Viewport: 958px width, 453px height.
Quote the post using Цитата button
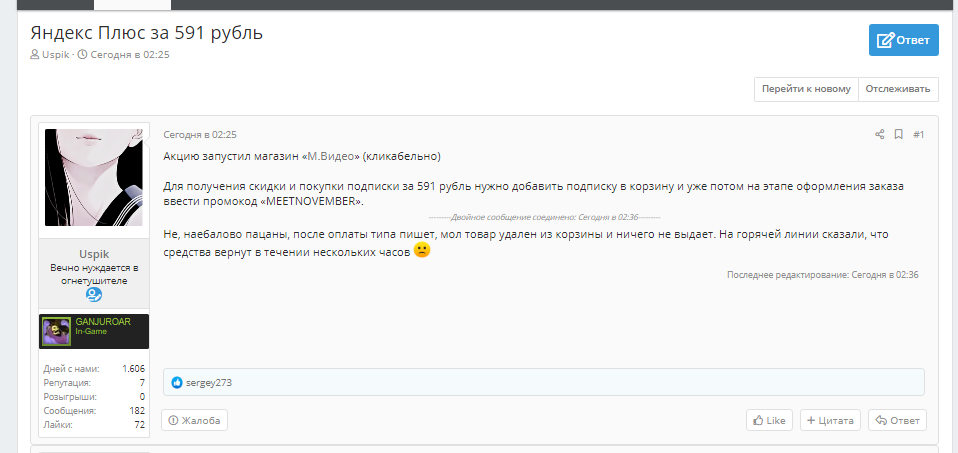tap(830, 420)
